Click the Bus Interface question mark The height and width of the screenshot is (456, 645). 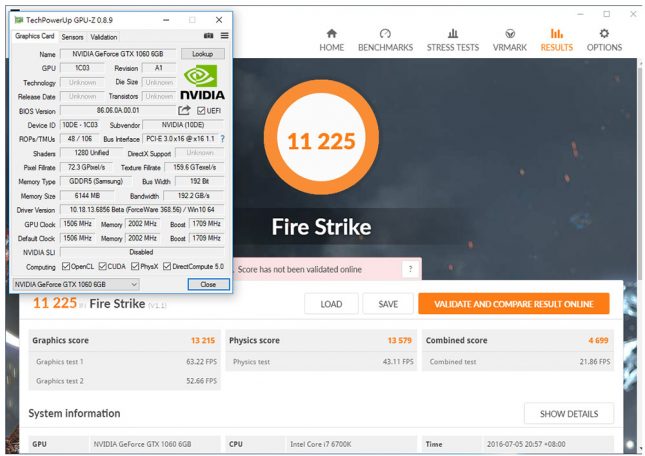click(x=223, y=139)
